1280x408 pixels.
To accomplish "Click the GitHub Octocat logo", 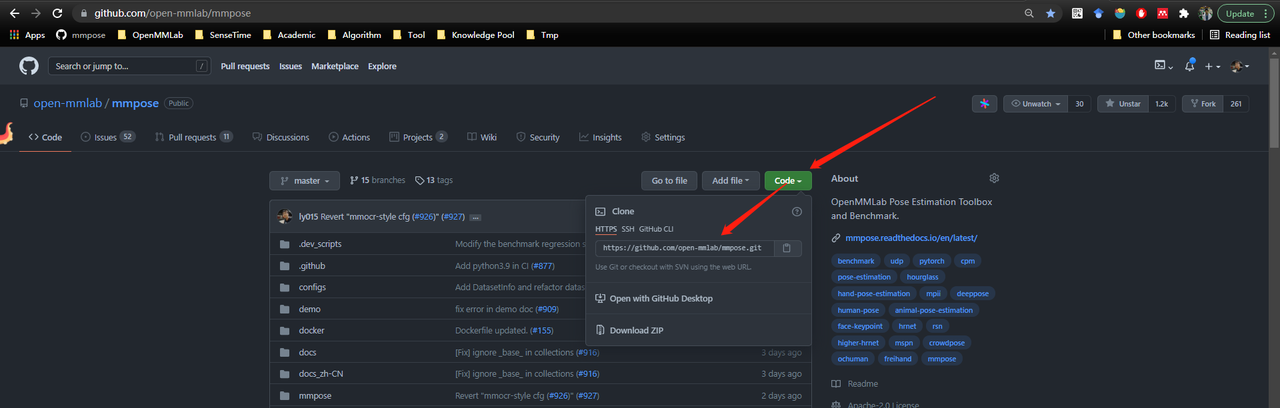I will point(28,66).
